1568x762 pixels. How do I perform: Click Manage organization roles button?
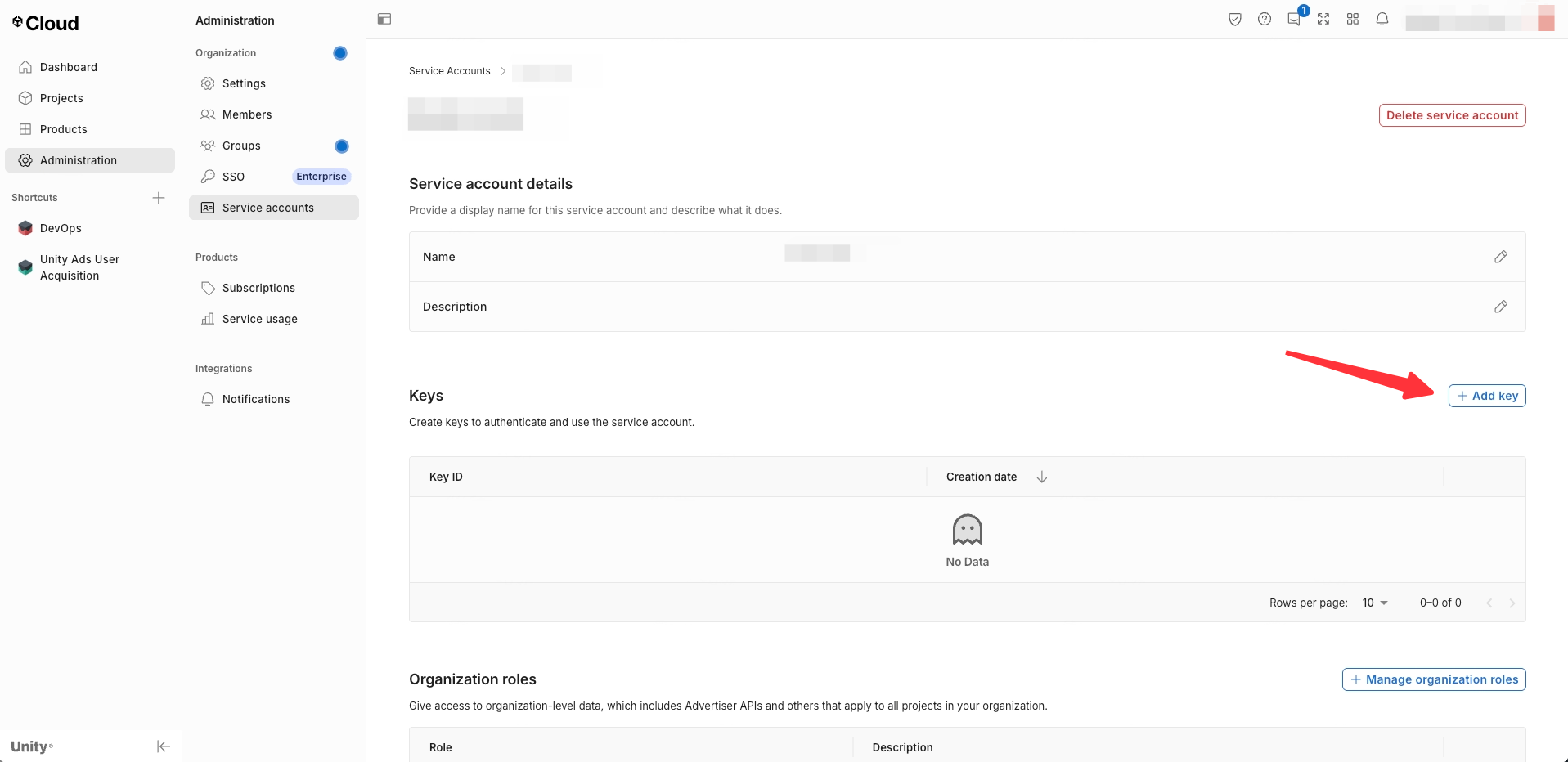[1434, 679]
